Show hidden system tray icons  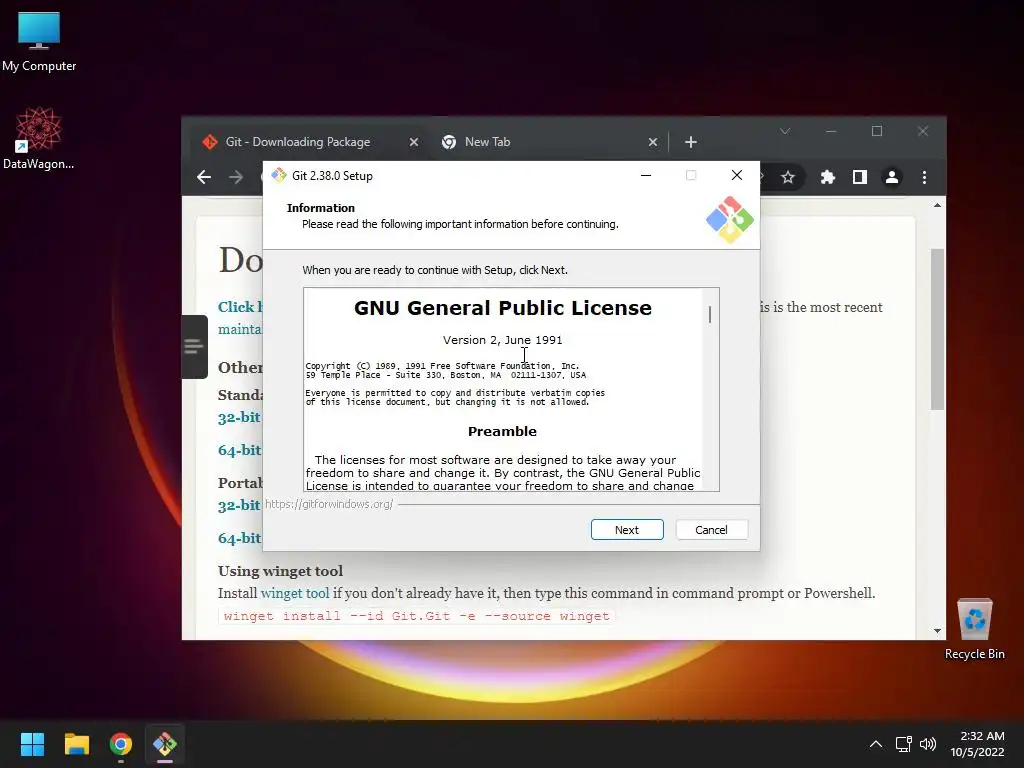point(876,744)
